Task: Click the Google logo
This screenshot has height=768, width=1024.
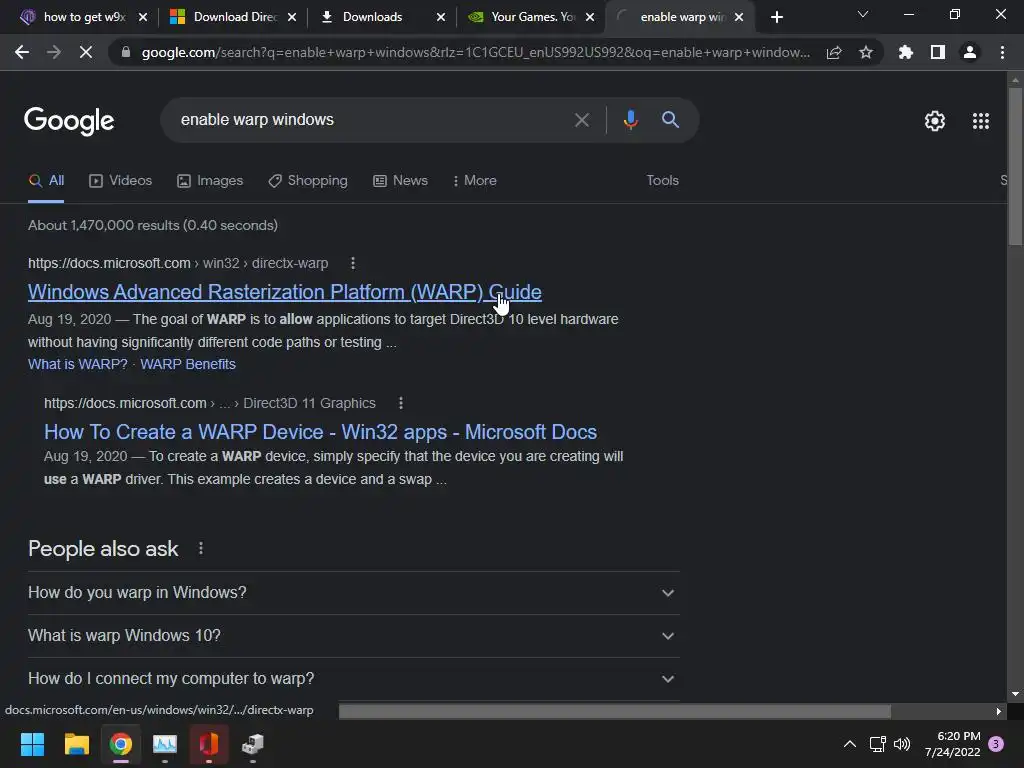Action: pyautogui.click(x=69, y=121)
